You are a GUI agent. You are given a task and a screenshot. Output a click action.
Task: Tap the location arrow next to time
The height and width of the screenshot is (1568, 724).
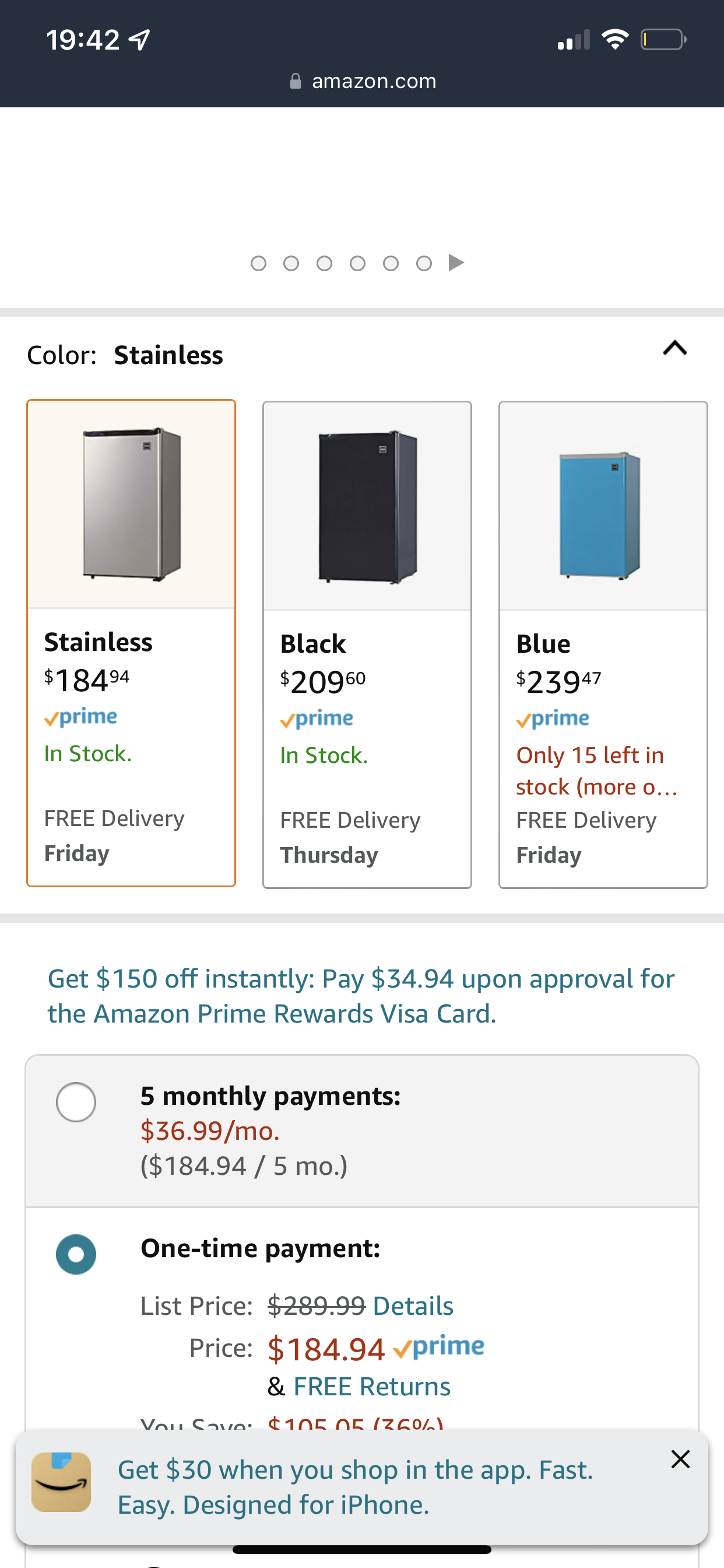point(140,40)
